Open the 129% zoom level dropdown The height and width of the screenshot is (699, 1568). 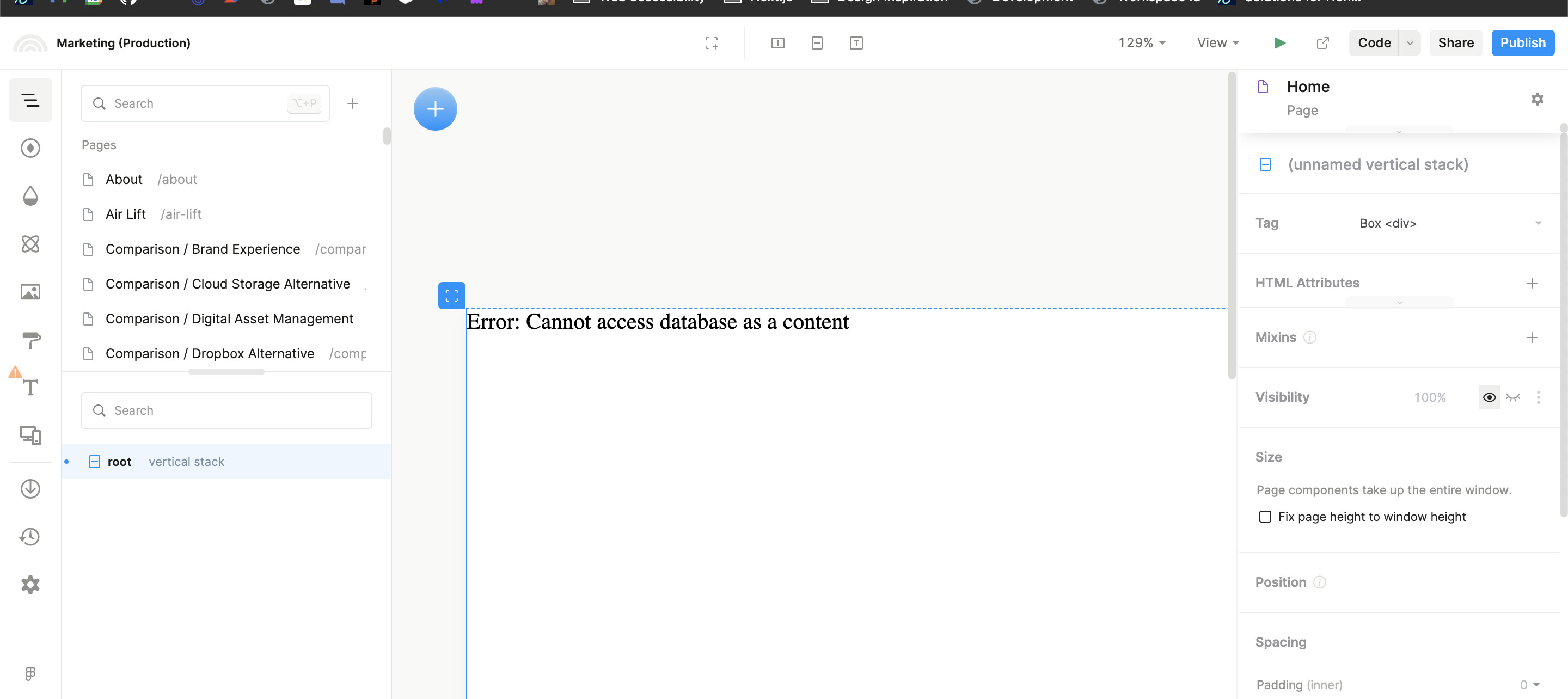(1141, 42)
